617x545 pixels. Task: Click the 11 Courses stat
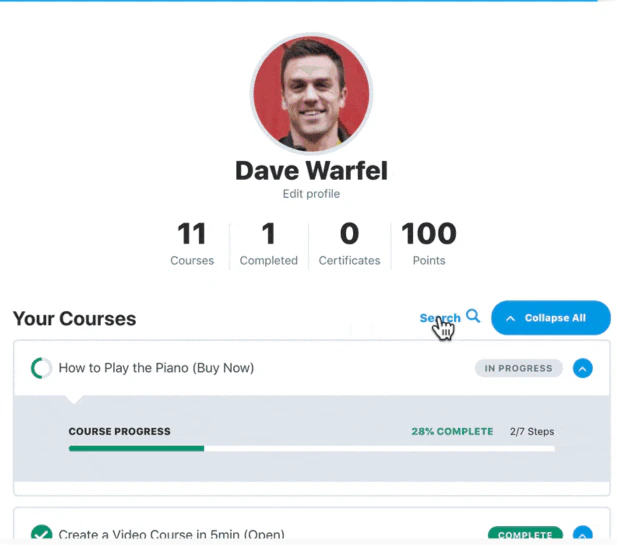[192, 244]
